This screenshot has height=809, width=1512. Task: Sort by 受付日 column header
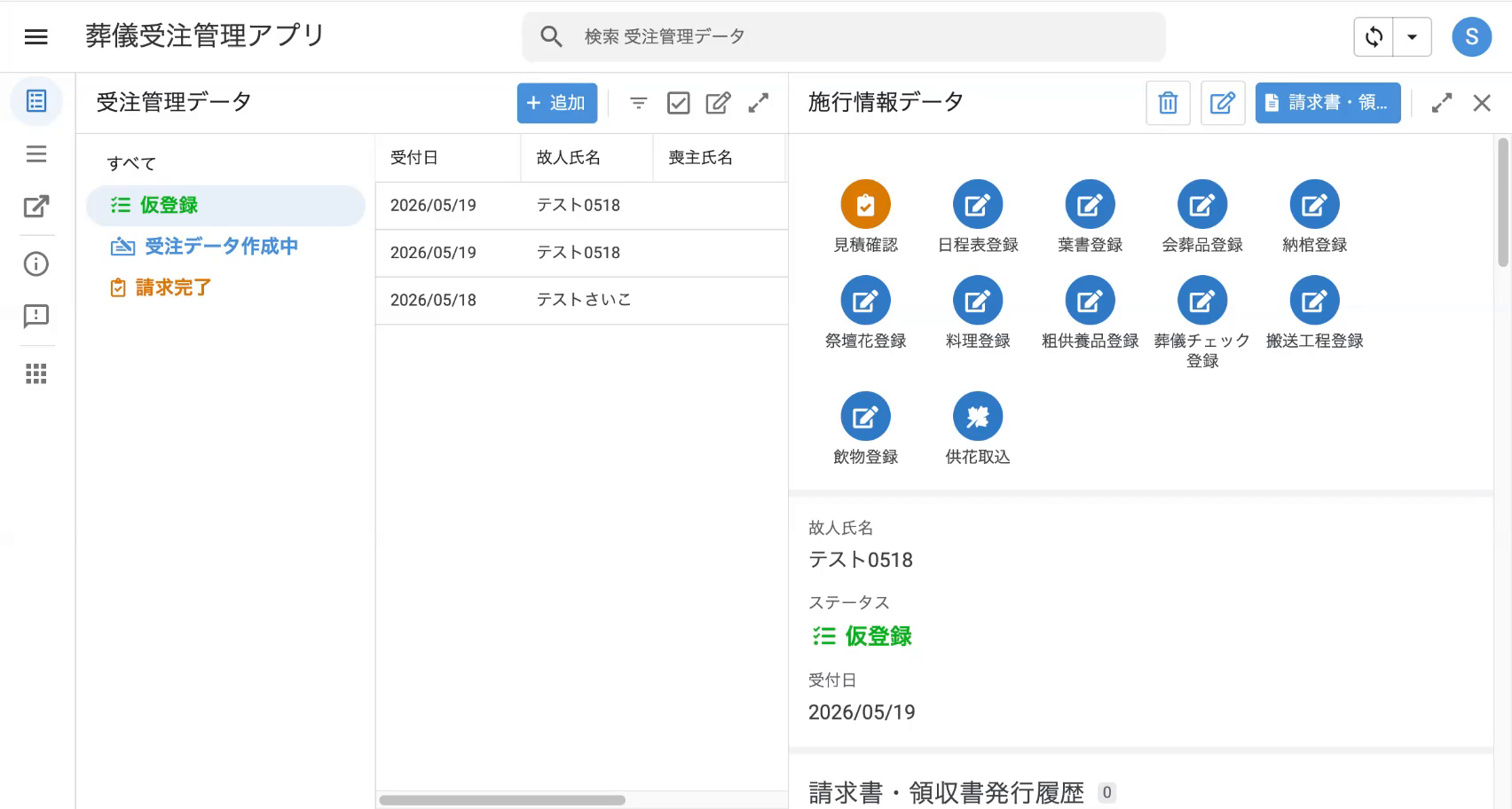point(414,158)
